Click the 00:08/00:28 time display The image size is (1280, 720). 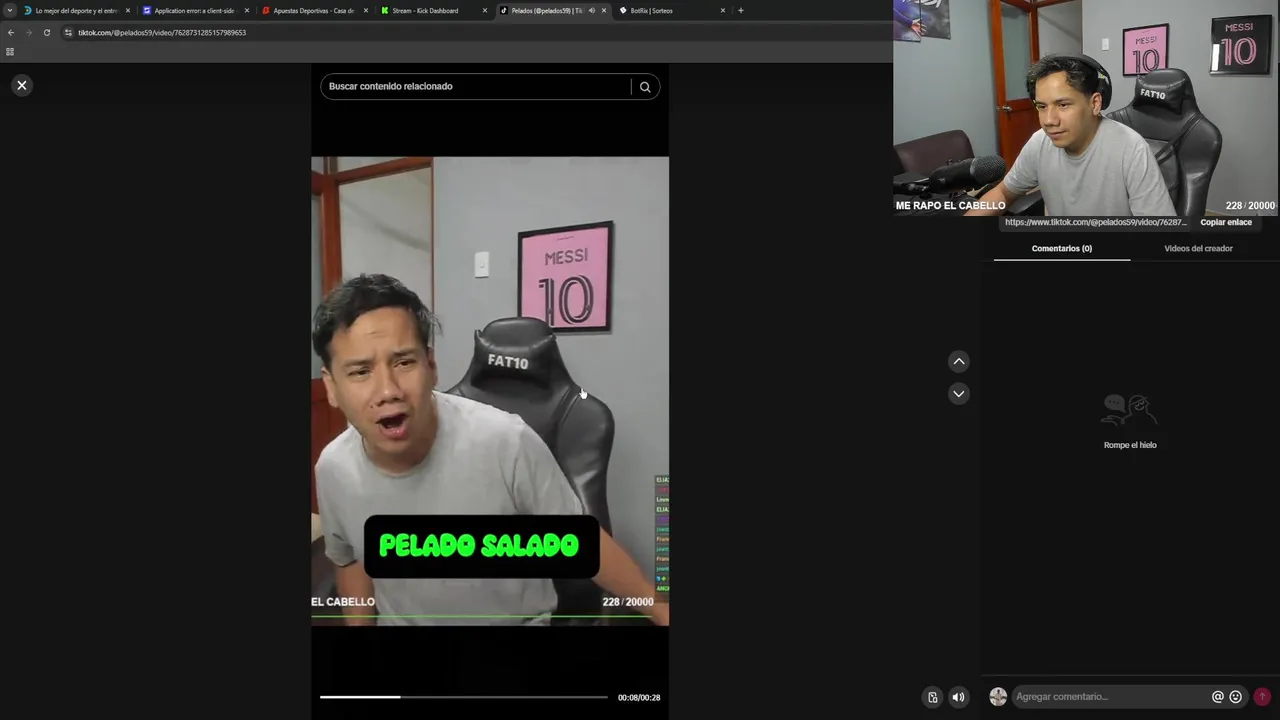[639, 698]
